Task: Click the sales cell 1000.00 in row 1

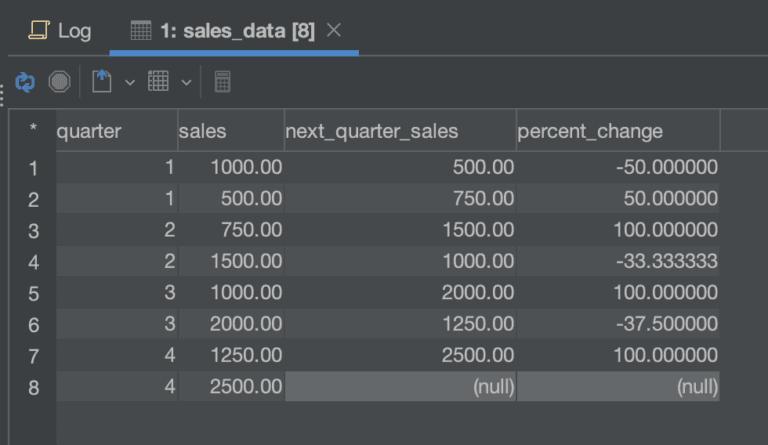Action: [x=231, y=167]
